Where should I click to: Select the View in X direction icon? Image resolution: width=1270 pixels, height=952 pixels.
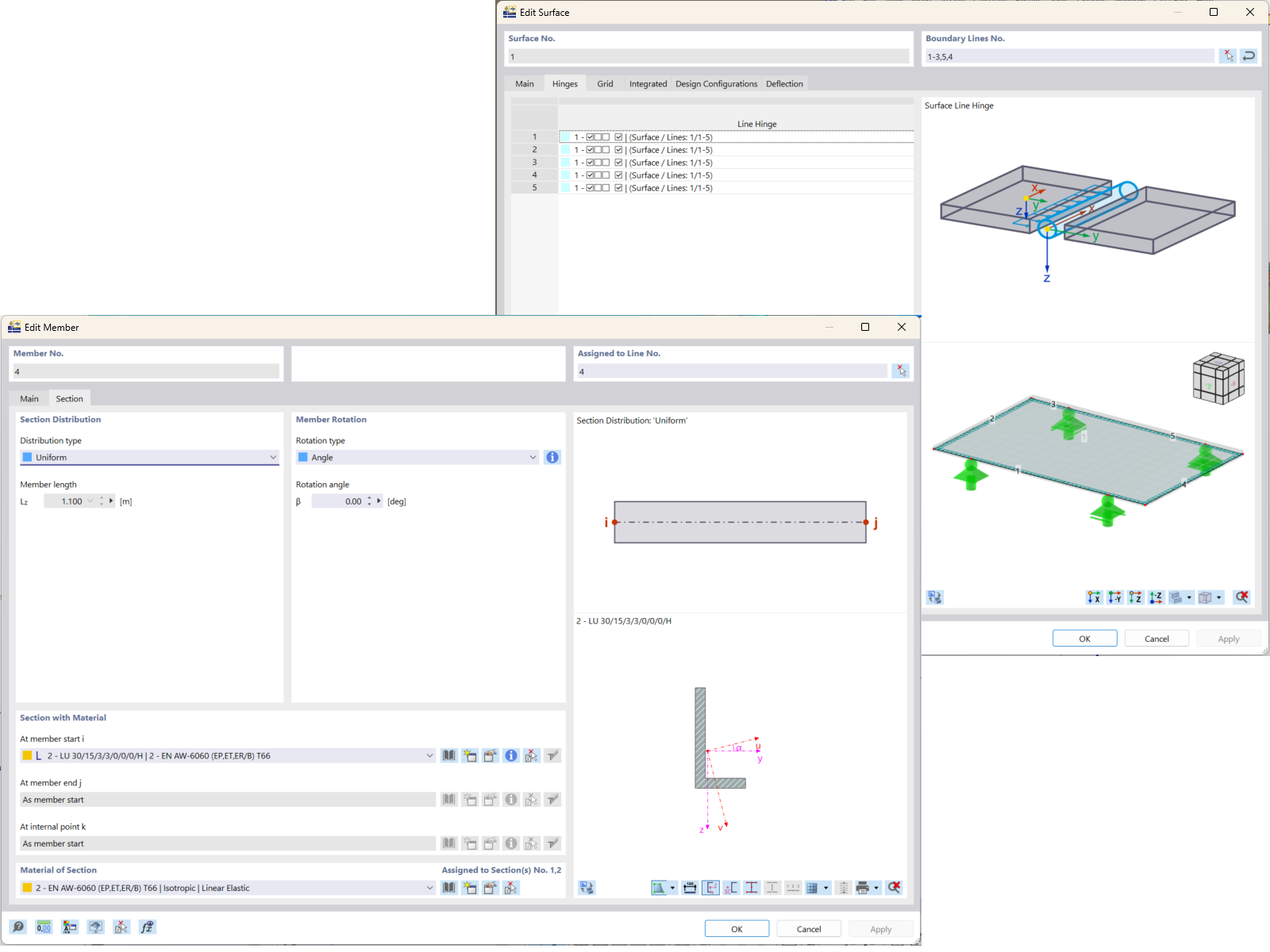[1095, 599]
